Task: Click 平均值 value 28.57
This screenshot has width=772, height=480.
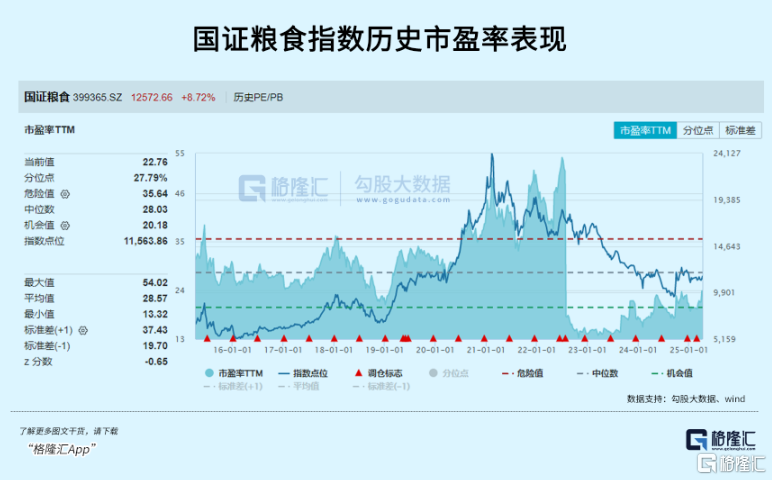Action: click(155, 298)
